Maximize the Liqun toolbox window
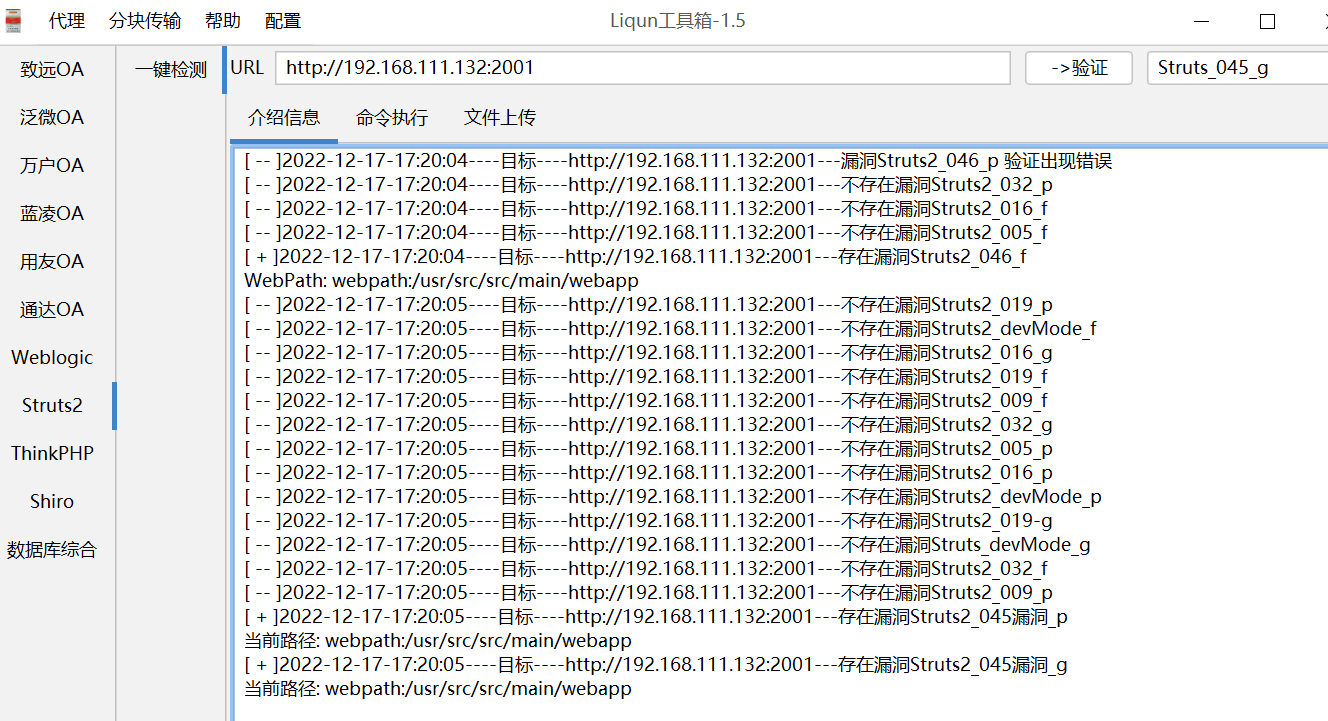Viewport: 1328px width, 721px height. [1268, 21]
